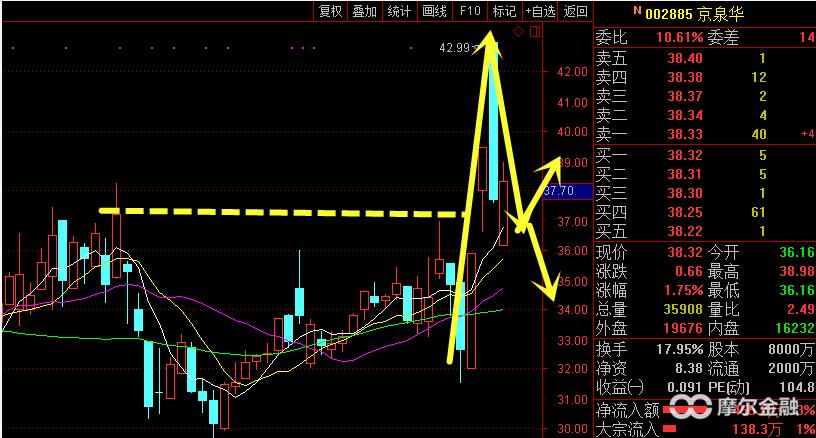The image size is (816, 438).
Task: Add stock via +自选 button
Action: coord(539,11)
